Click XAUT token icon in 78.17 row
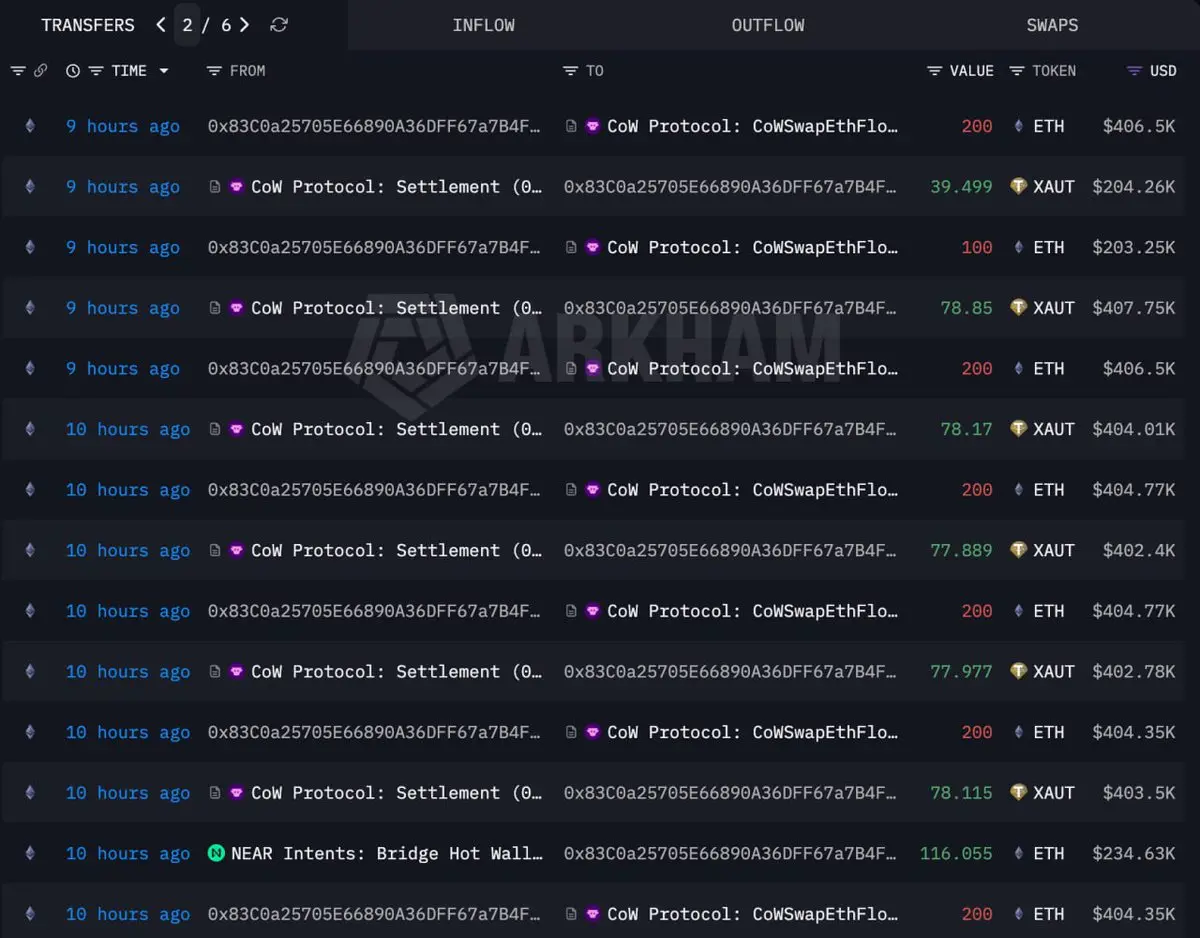1200x938 pixels. coord(1019,429)
